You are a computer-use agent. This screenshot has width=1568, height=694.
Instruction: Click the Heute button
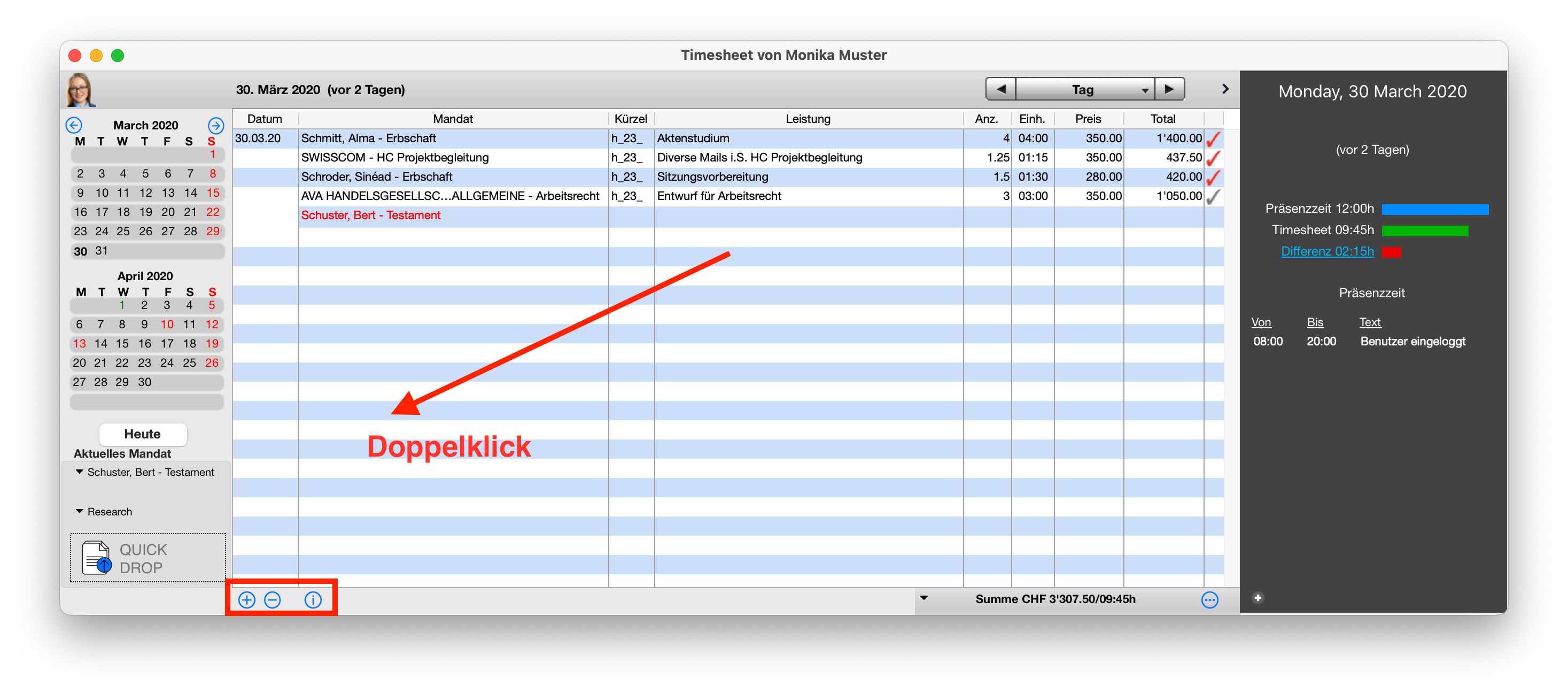click(143, 434)
